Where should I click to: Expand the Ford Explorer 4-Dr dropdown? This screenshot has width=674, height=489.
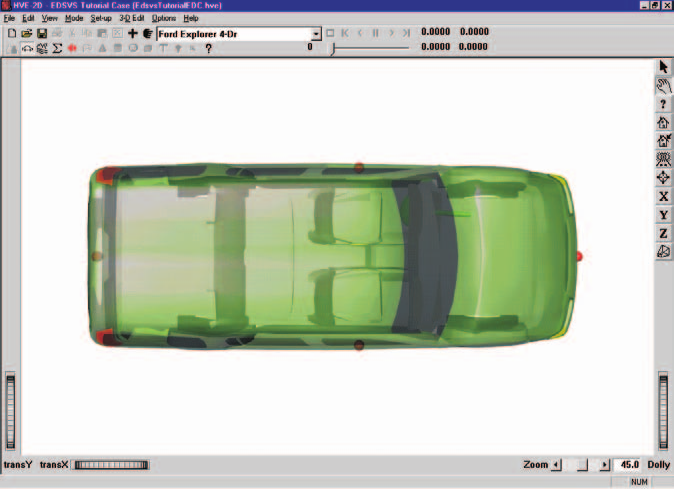(x=316, y=34)
